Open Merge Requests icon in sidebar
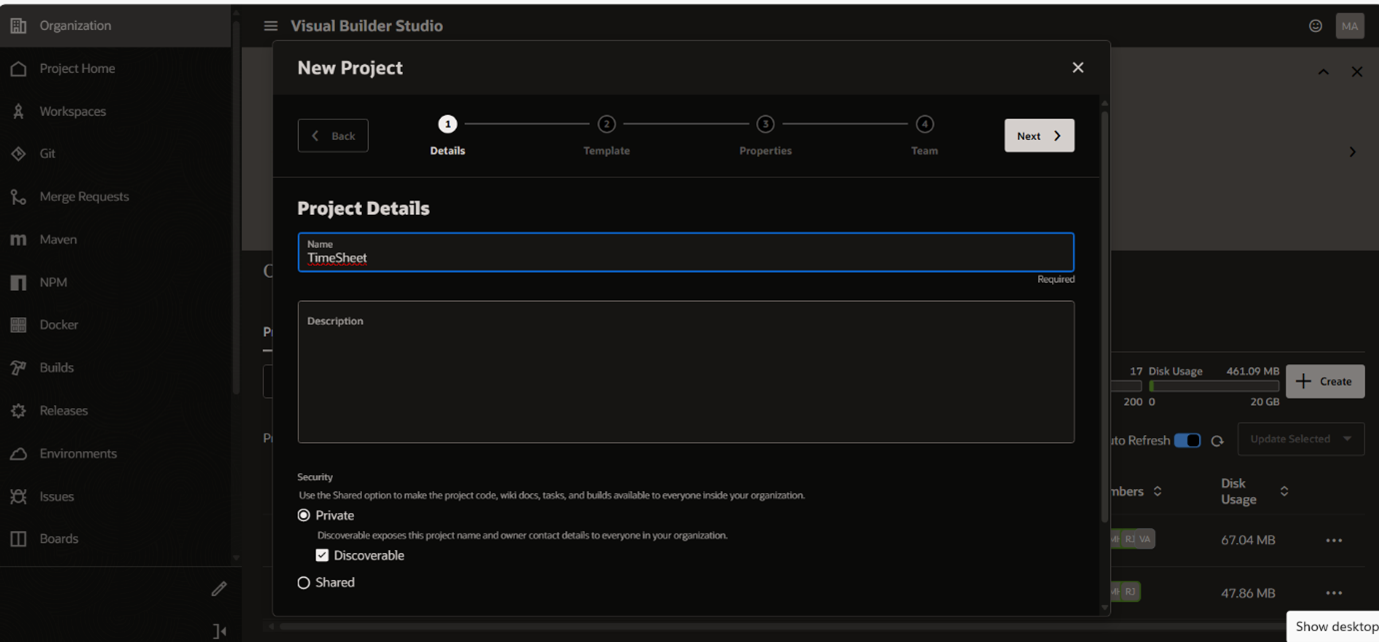 (18, 197)
